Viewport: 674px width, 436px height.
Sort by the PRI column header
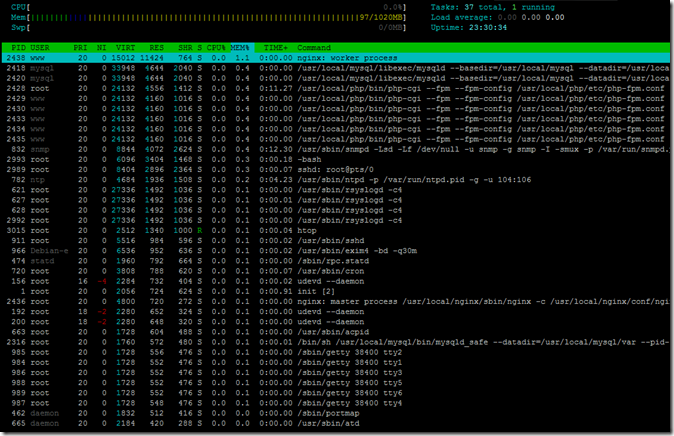click(80, 48)
